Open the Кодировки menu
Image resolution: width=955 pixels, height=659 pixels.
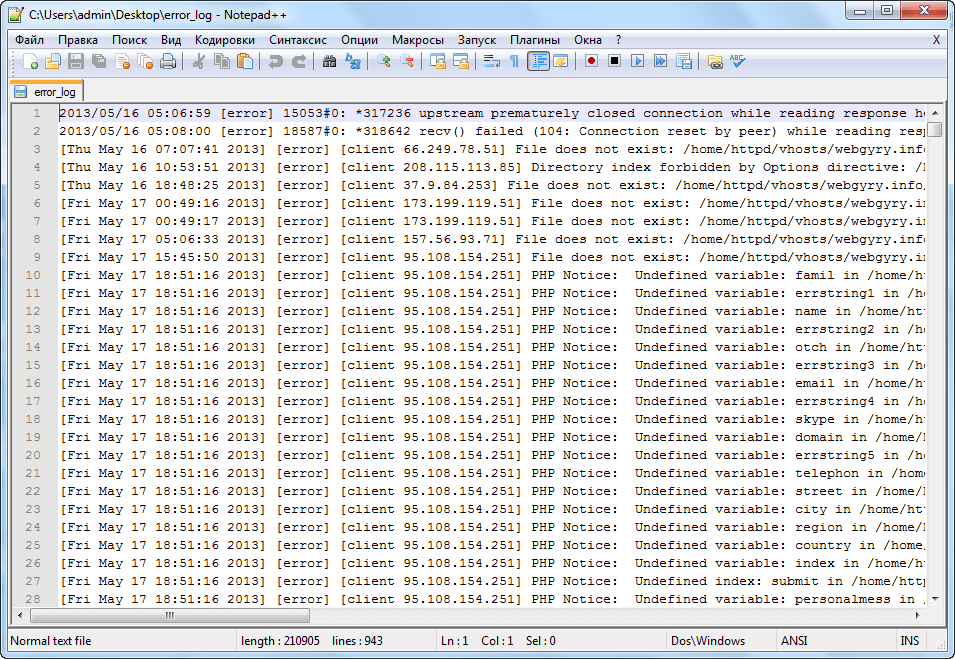click(x=225, y=40)
